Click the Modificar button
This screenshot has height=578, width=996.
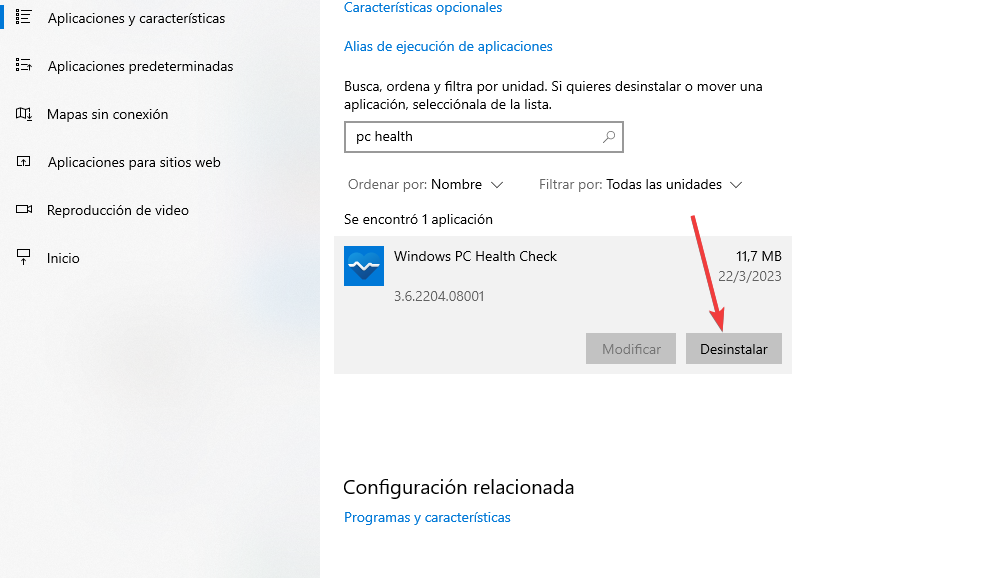[x=631, y=349]
